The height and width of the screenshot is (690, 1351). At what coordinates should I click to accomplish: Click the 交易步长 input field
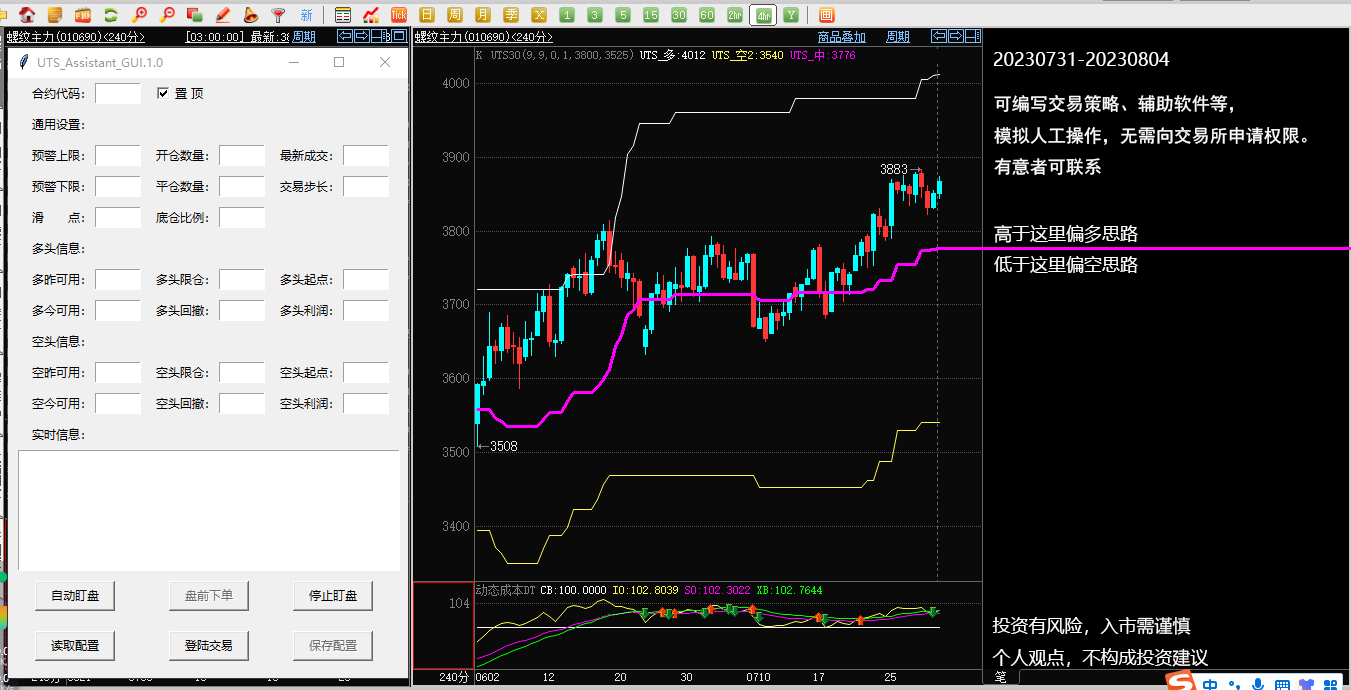tap(366, 186)
